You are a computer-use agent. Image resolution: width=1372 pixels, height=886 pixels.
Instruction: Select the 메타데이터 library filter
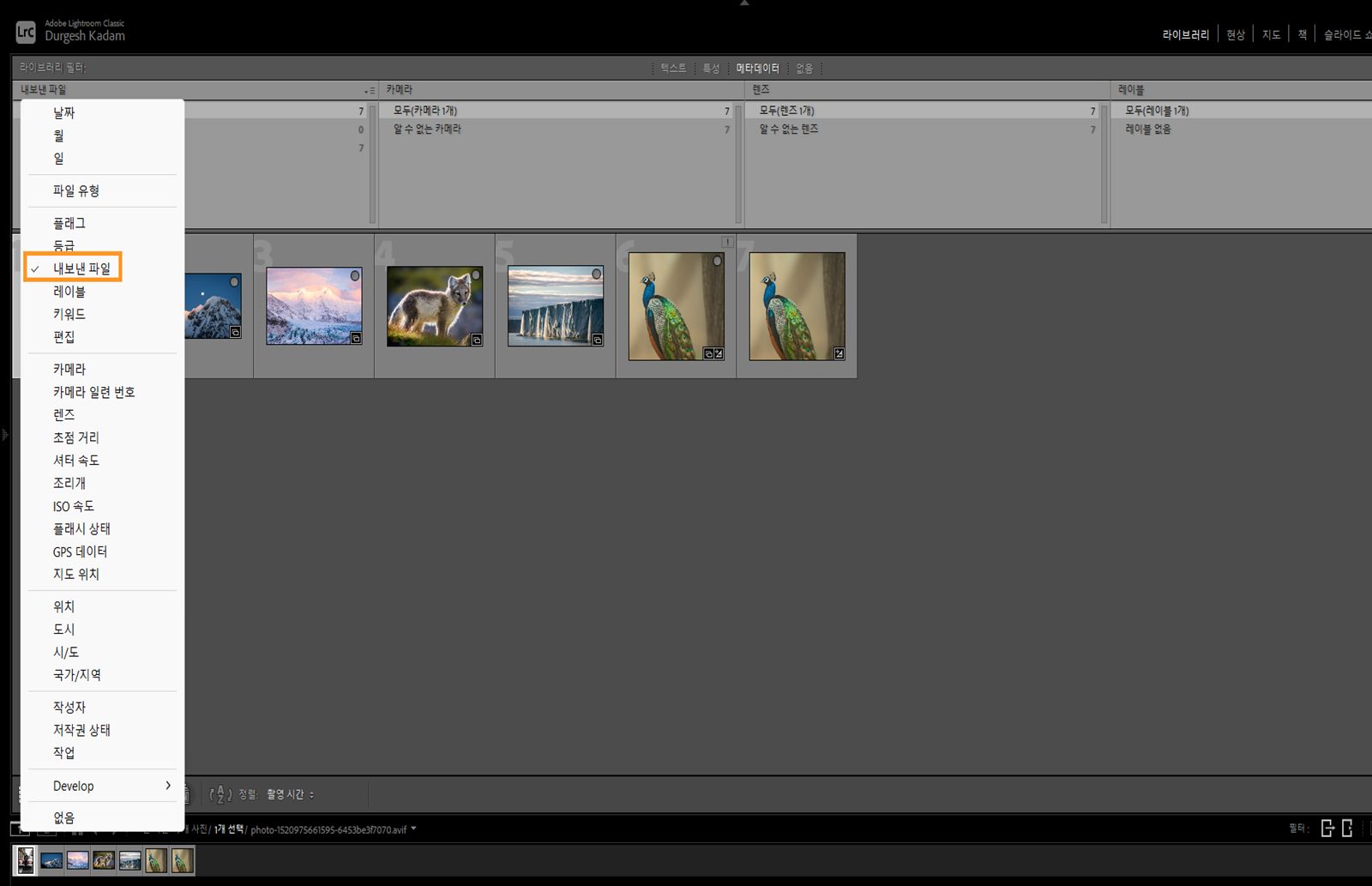tap(757, 68)
